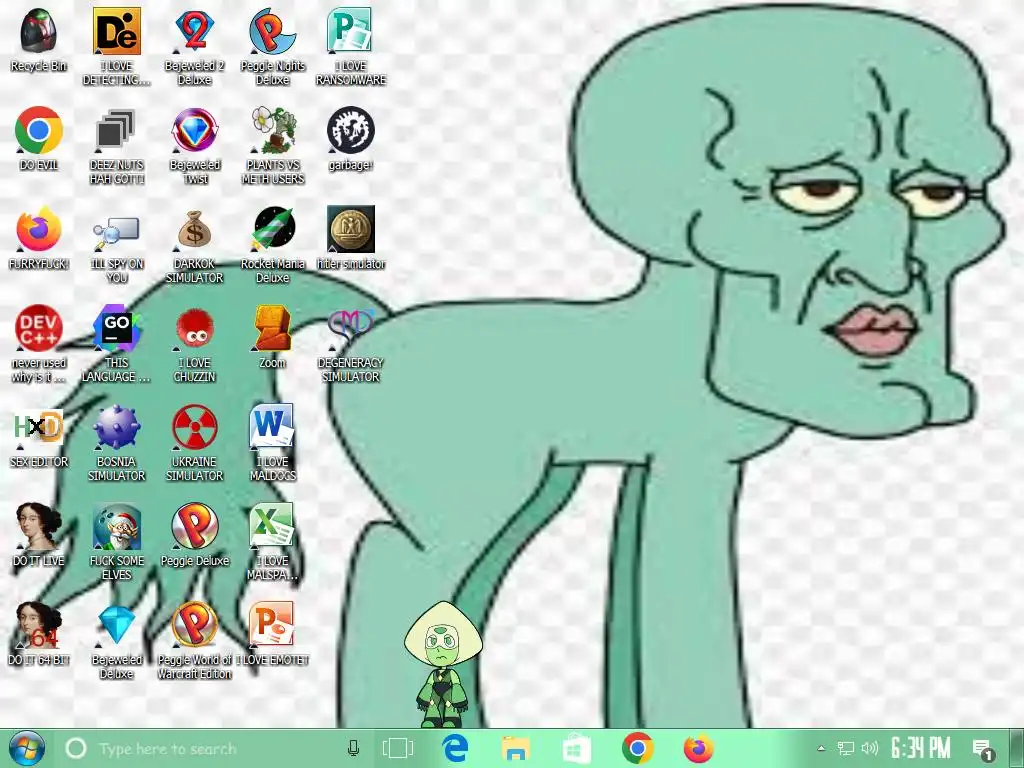Open the 'garbage!' desktop icon
The height and width of the screenshot is (768, 1024).
pyautogui.click(x=351, y=130)
